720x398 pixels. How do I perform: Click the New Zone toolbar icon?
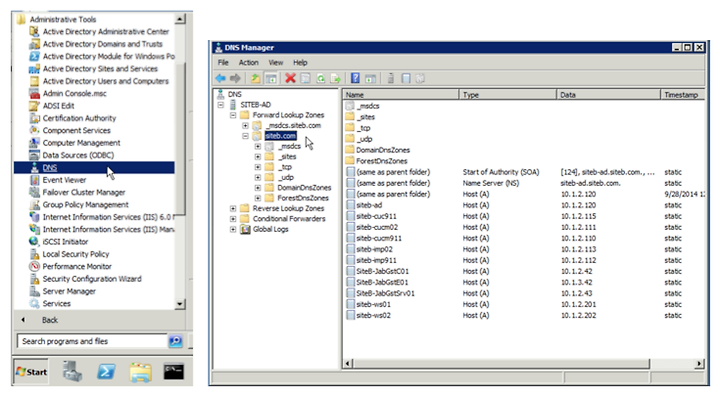(405, 78)
